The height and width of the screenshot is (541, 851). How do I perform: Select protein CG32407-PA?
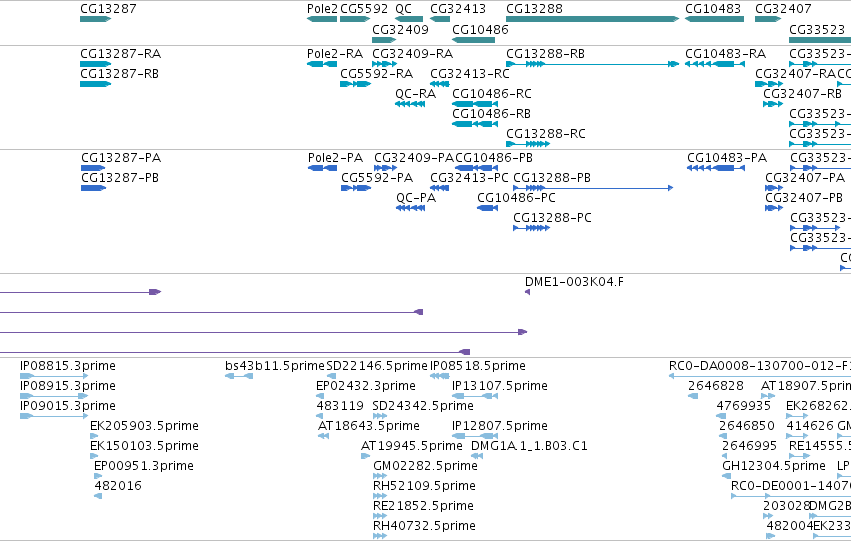point(774,188)
